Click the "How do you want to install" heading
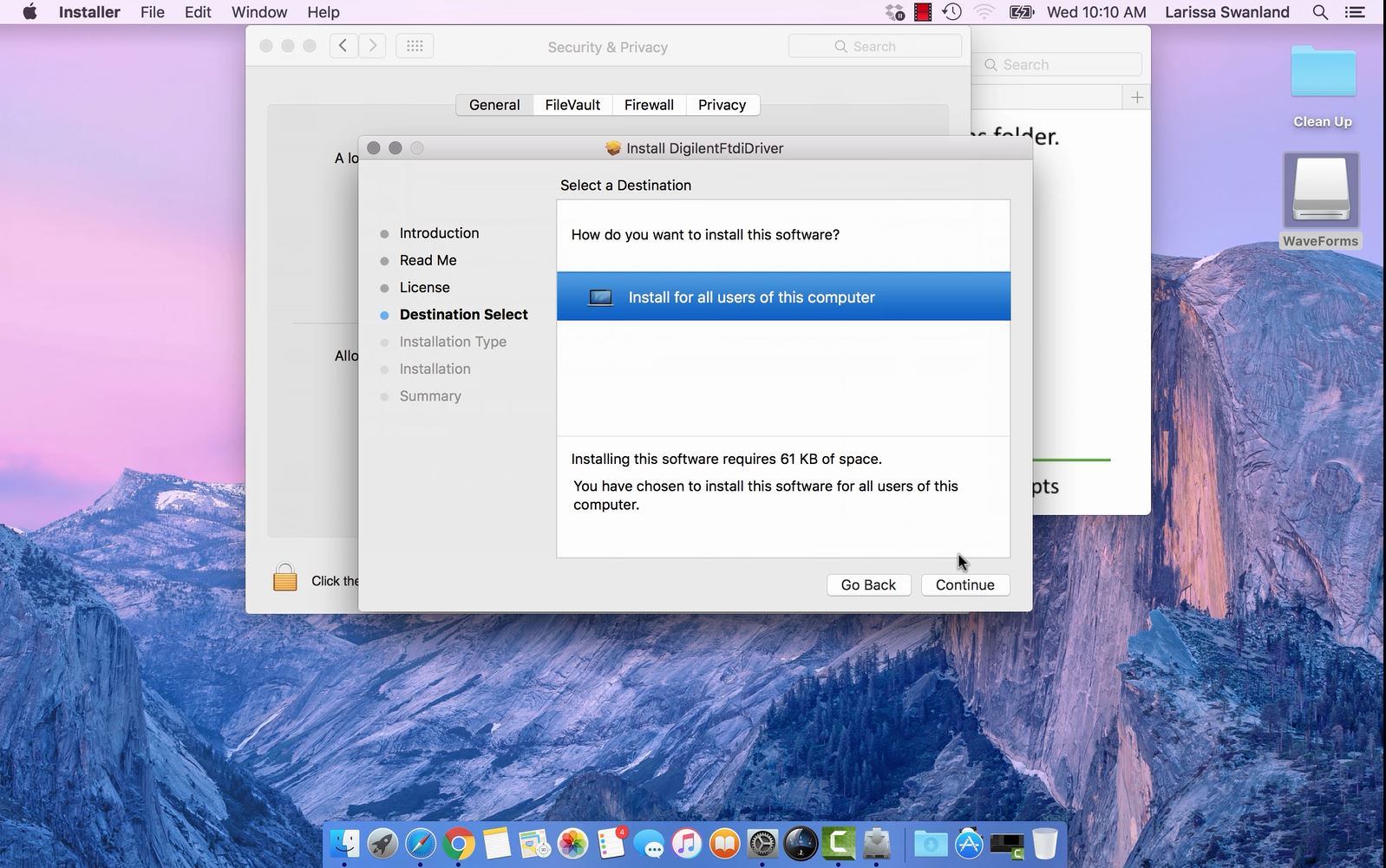This screenshot has height=868, width=1386. 705,235
